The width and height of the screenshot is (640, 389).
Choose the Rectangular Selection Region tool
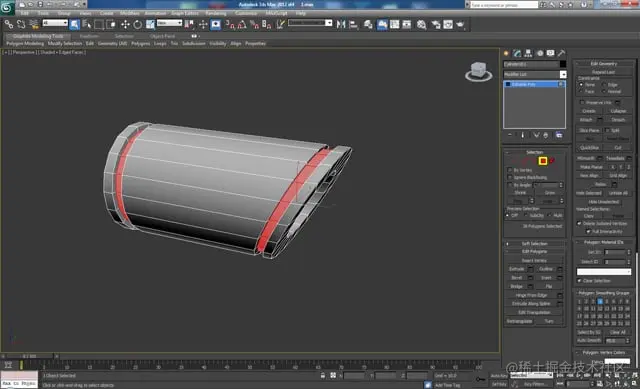[99, 24]
